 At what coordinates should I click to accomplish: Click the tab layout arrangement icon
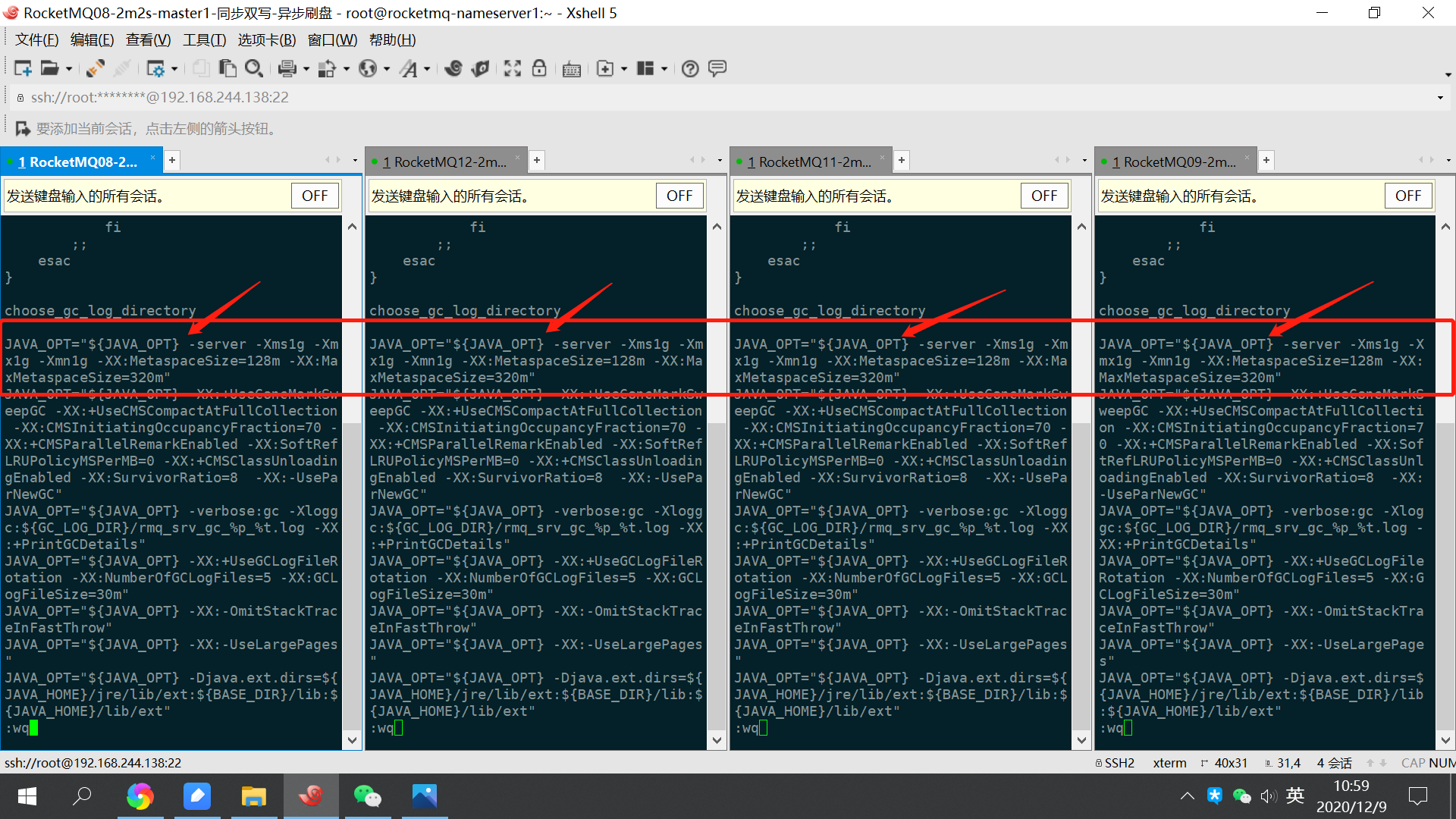645,68
